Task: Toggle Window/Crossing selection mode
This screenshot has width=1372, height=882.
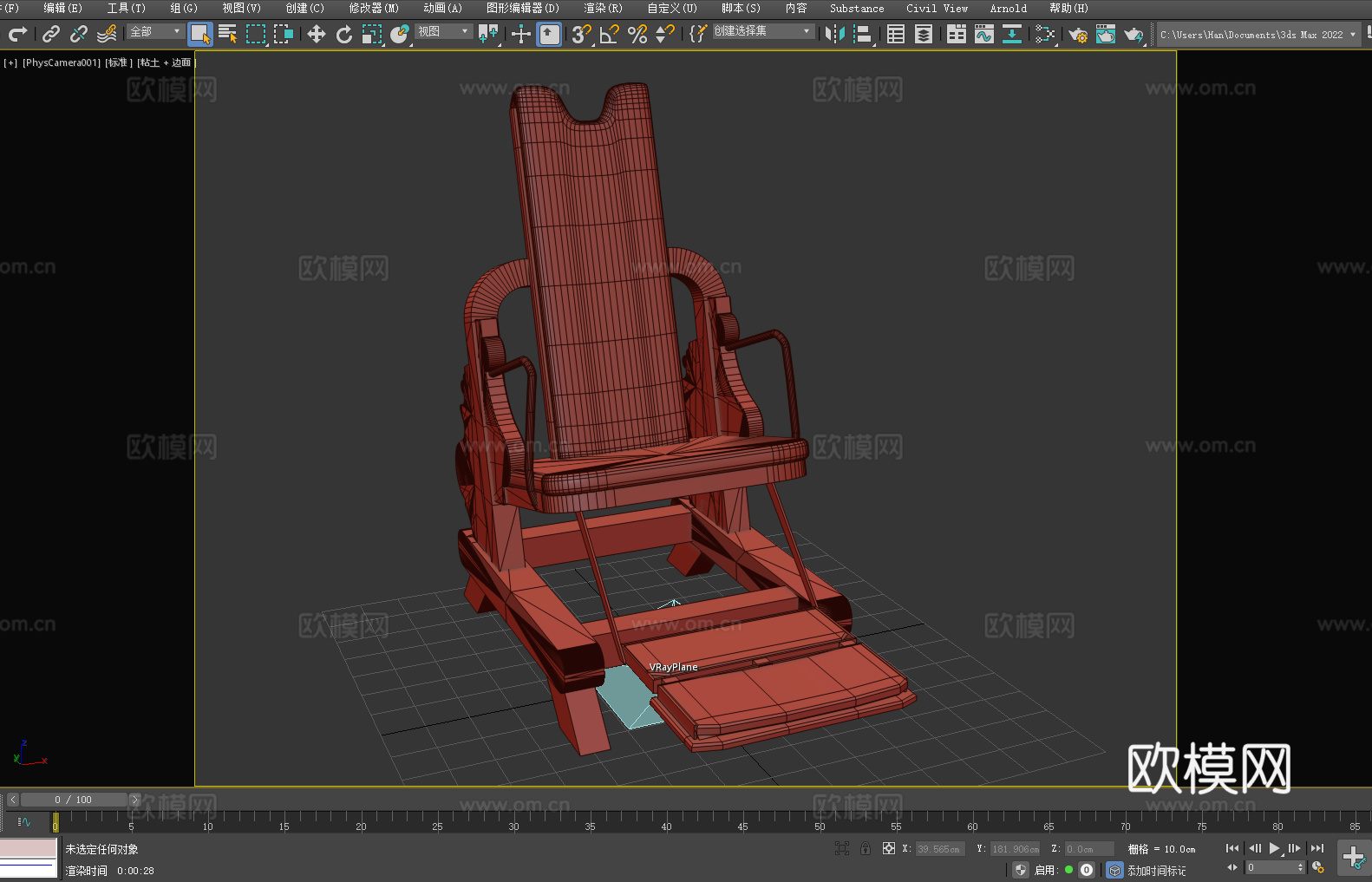Action: click(x=284, y=35)
